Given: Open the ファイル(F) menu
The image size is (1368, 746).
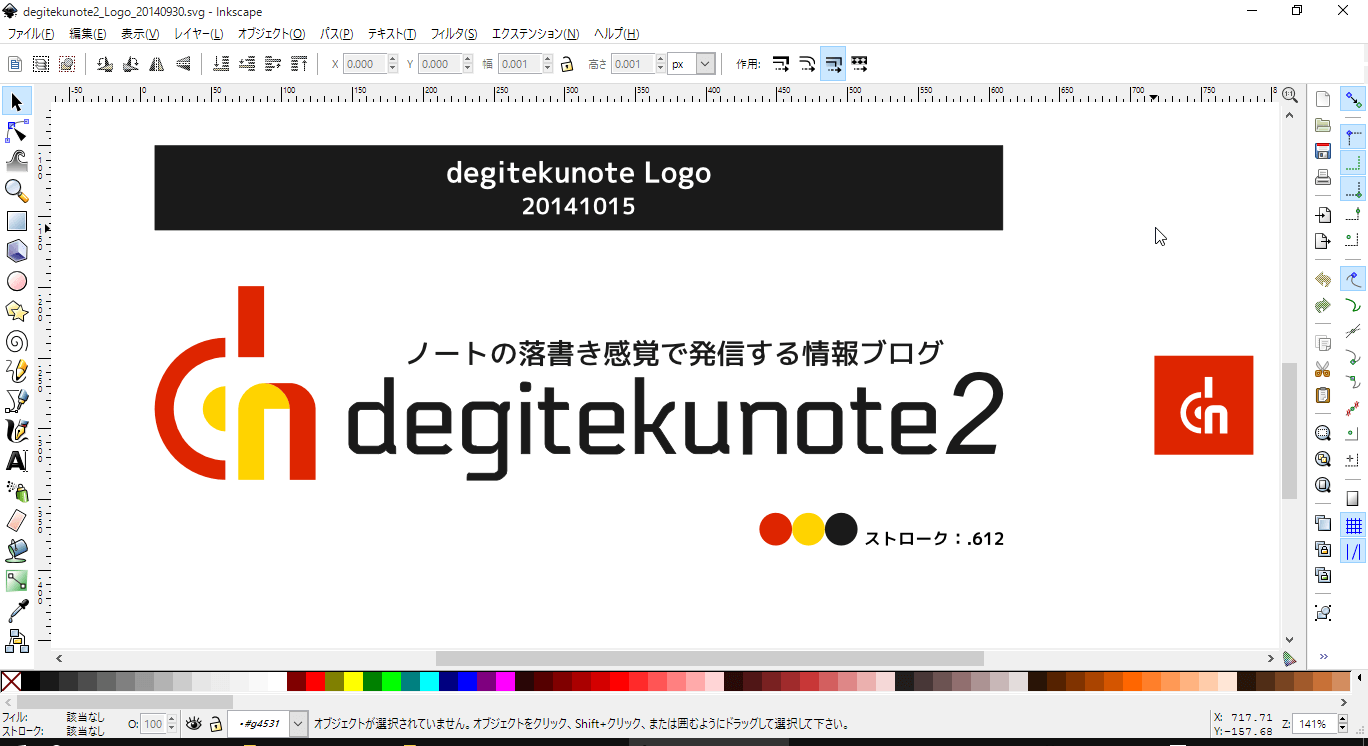Looking at the screenshot, I should coord(31,34).
